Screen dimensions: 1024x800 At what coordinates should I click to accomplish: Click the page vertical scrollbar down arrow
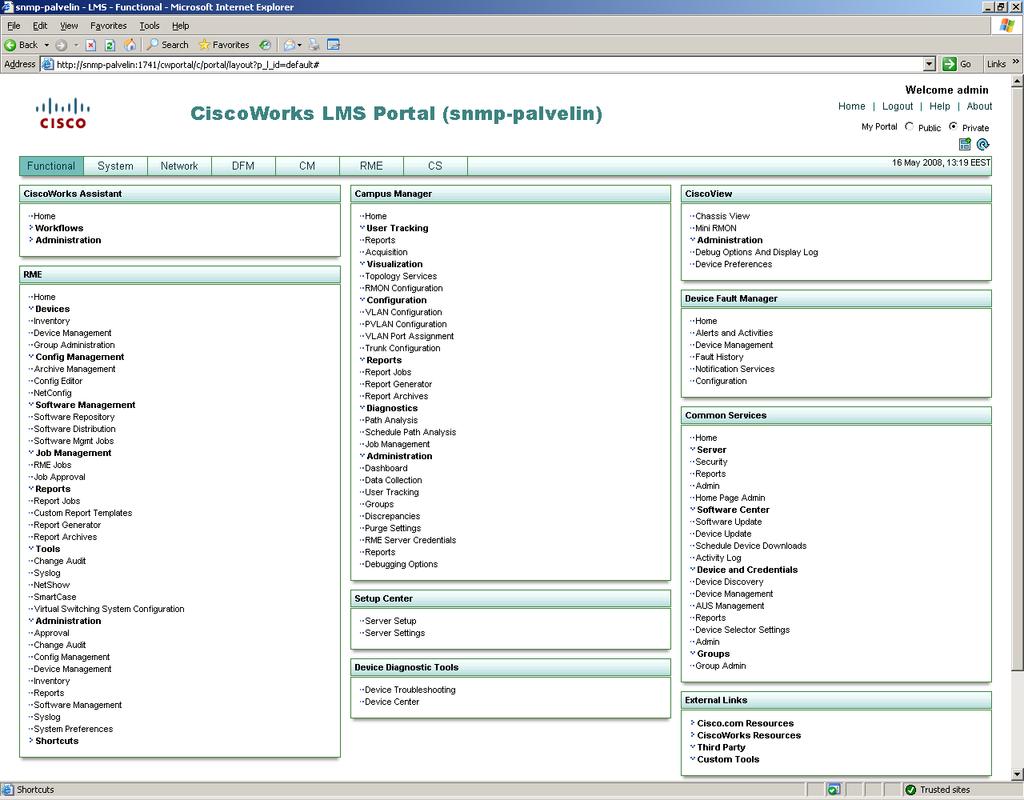(1017, 775)
